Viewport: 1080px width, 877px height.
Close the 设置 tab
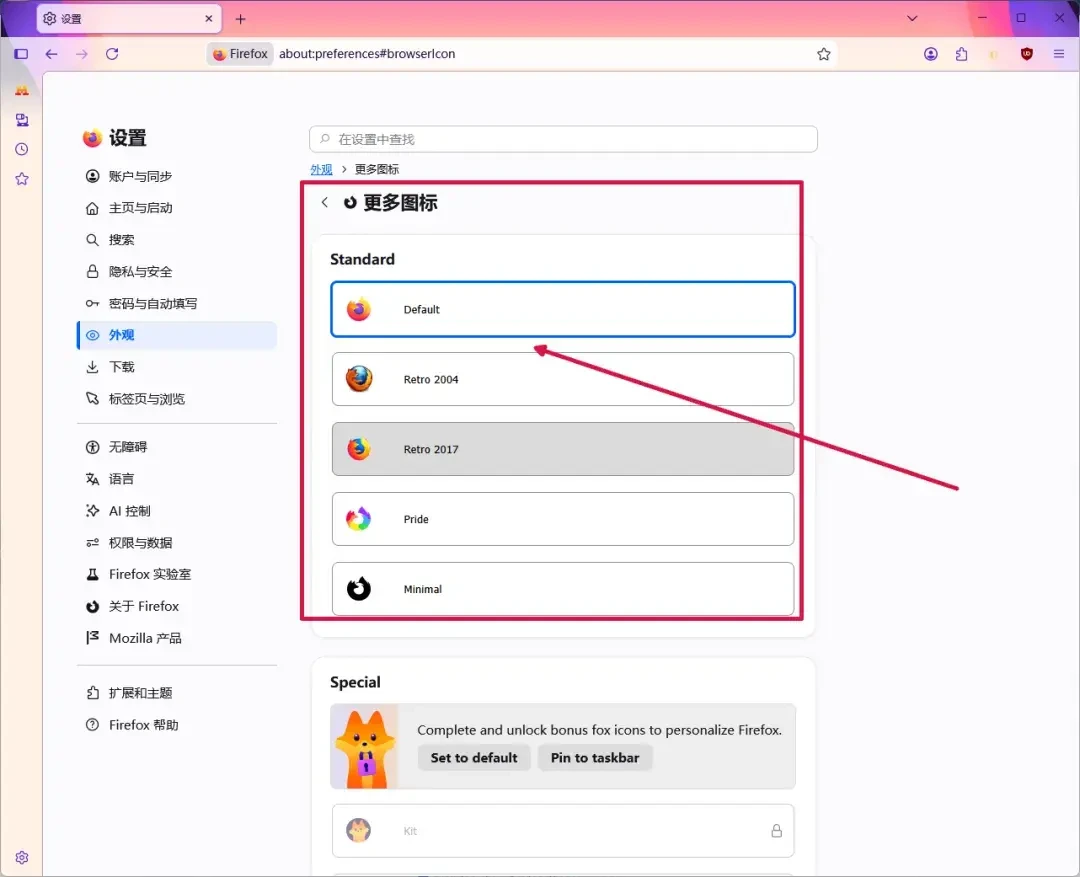coord(209,19)
